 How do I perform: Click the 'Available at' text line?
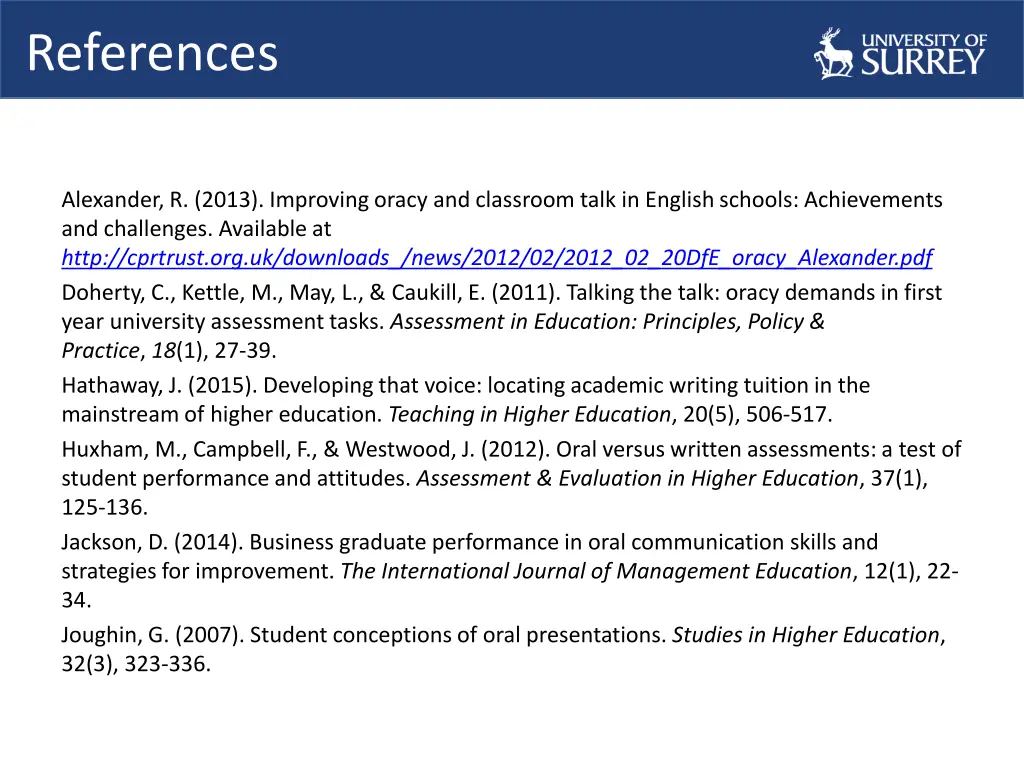coord(197,229)
